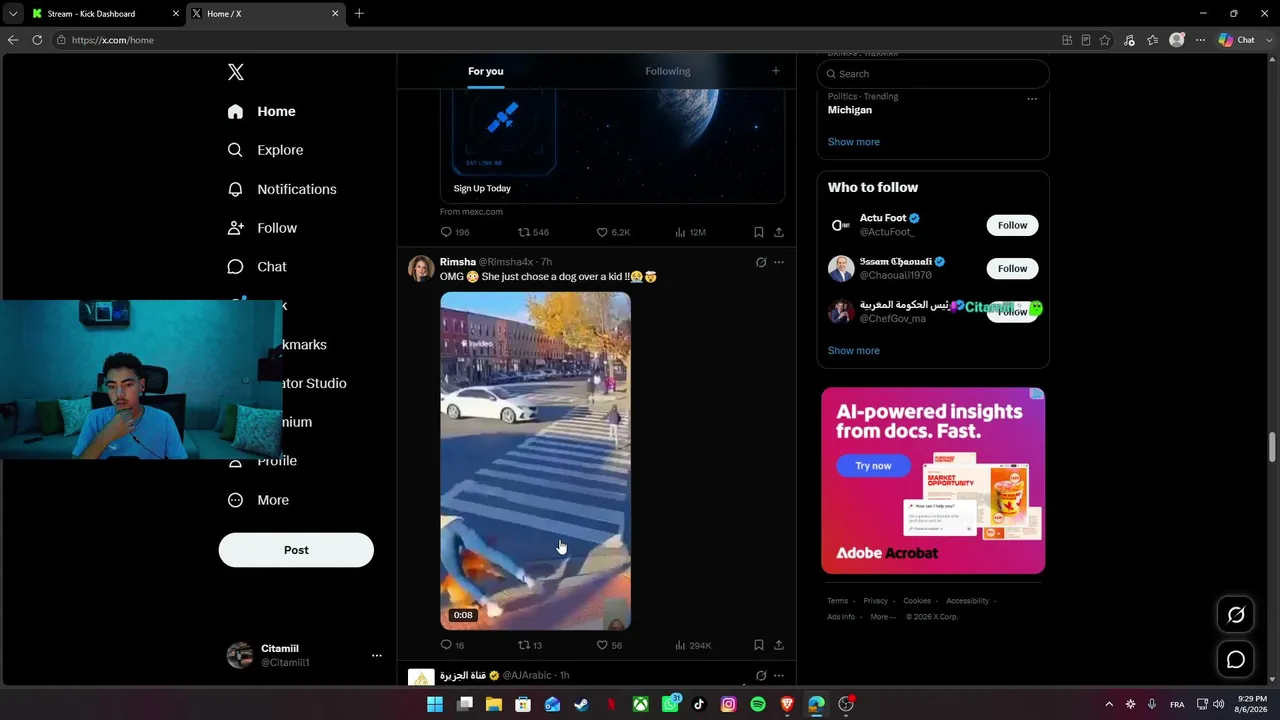The width and height of the screenshot is (1280, 720).
Task: Open the More menu in sidebar
Action: (258, 500)
